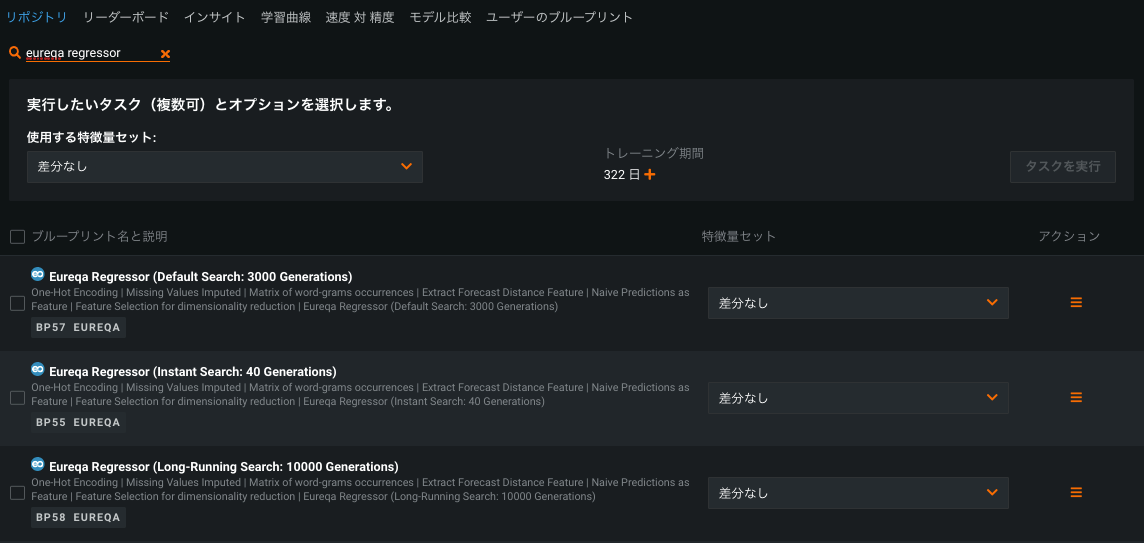Image resolution: width=1144 pixels, height=543 pixels.
Task: Click the EUREQA tag next to BP55
Action: (x=97, y=423)
